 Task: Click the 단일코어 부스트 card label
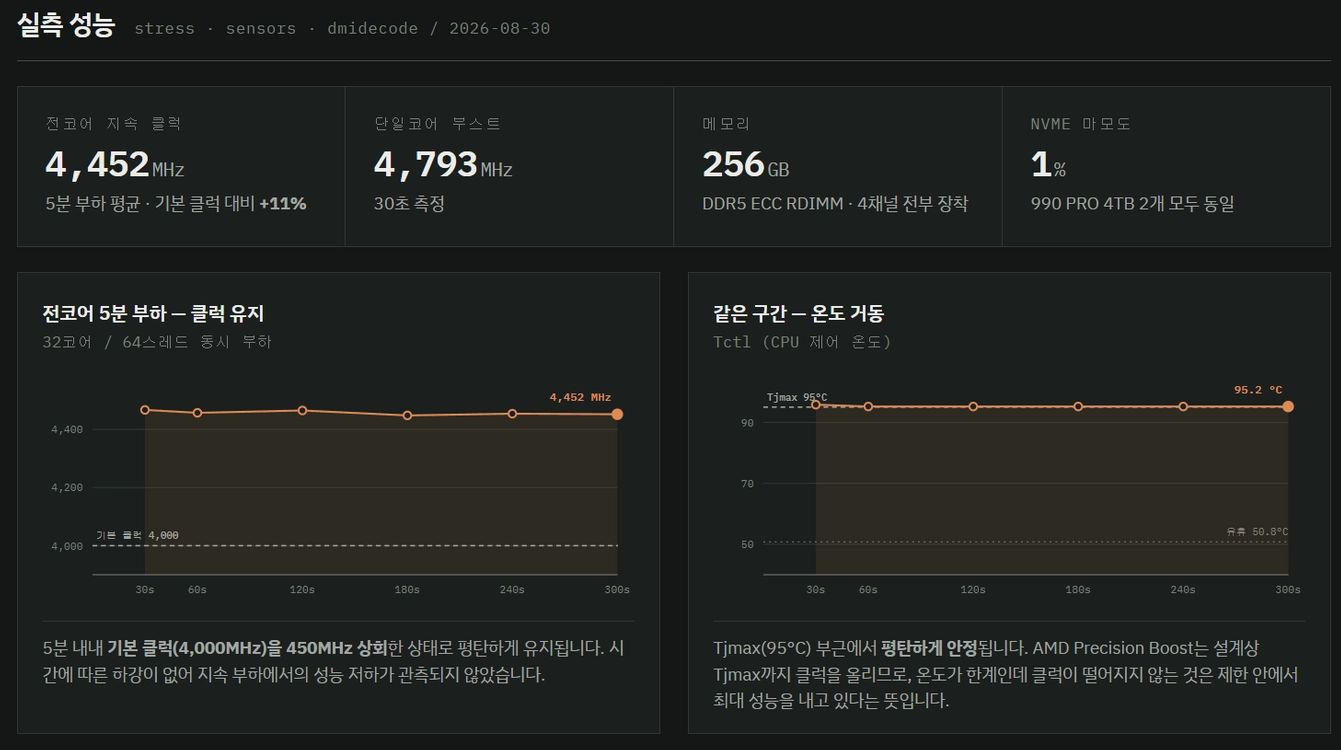coord(437,124)
